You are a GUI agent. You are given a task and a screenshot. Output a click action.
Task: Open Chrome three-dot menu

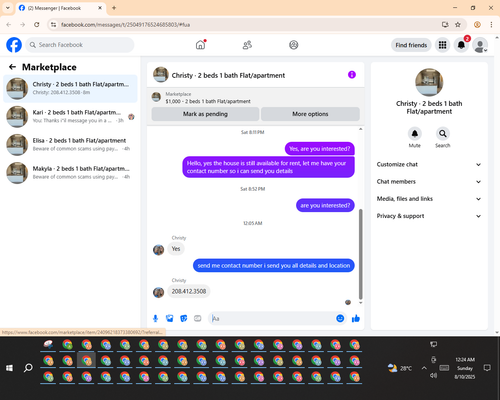(491, 25)
